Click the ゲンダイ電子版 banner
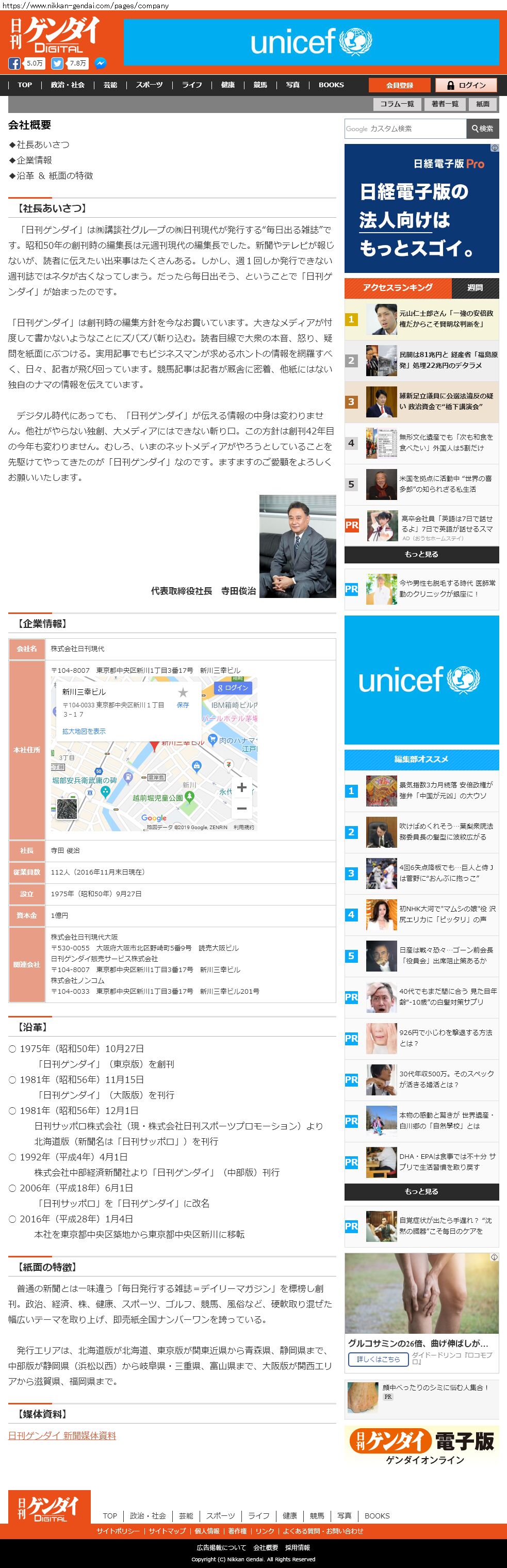The height and width of the screenshot is (1568, 507). pos(421,1446)
